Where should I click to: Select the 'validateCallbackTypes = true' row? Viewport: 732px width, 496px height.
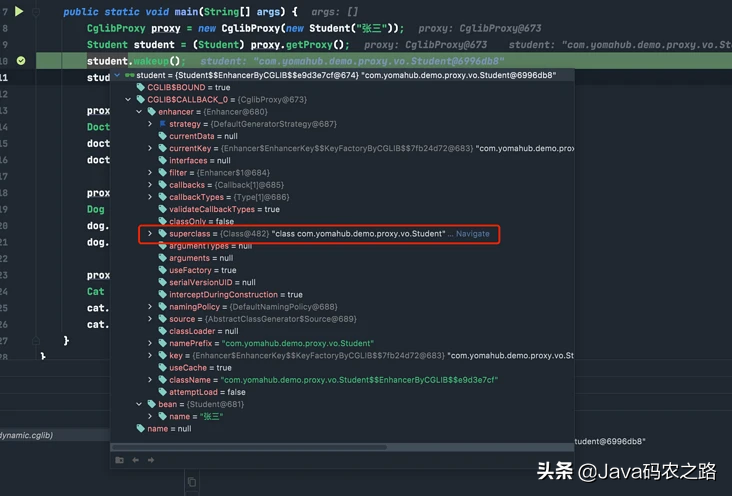coord(342,209)
